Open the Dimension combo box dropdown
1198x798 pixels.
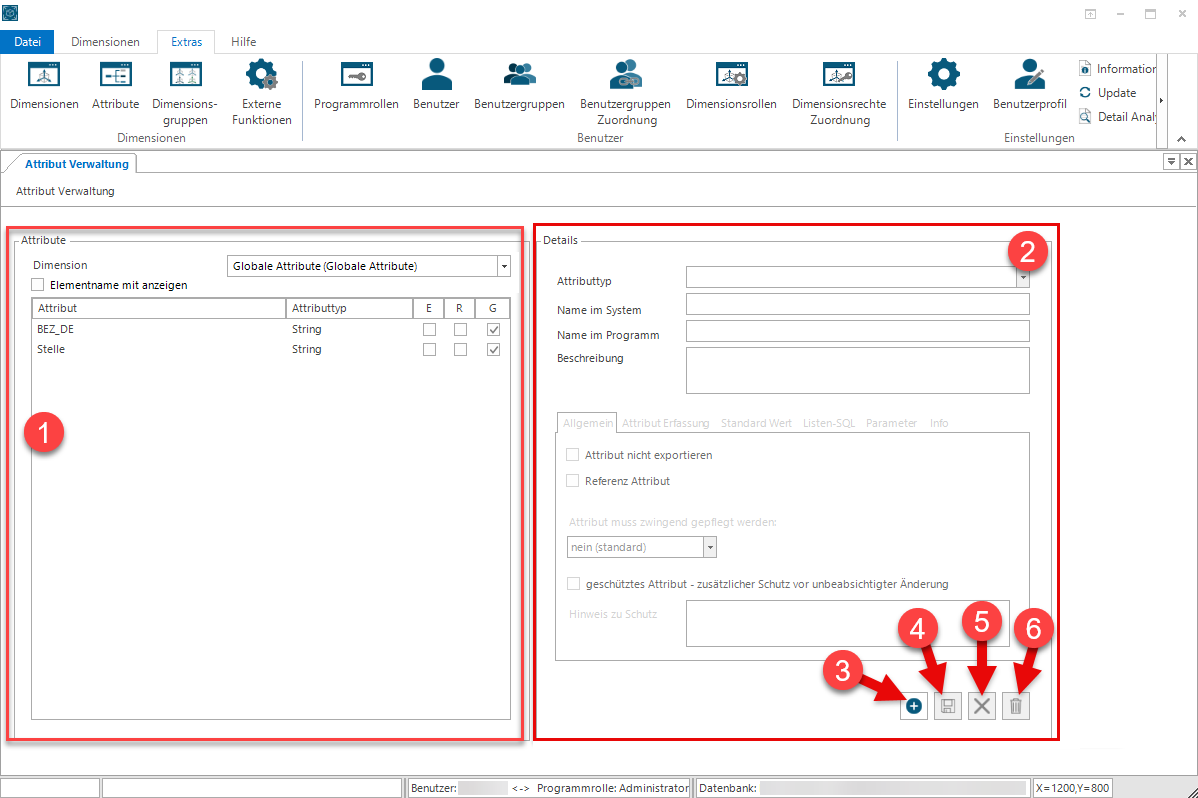[x=504, y=266]
